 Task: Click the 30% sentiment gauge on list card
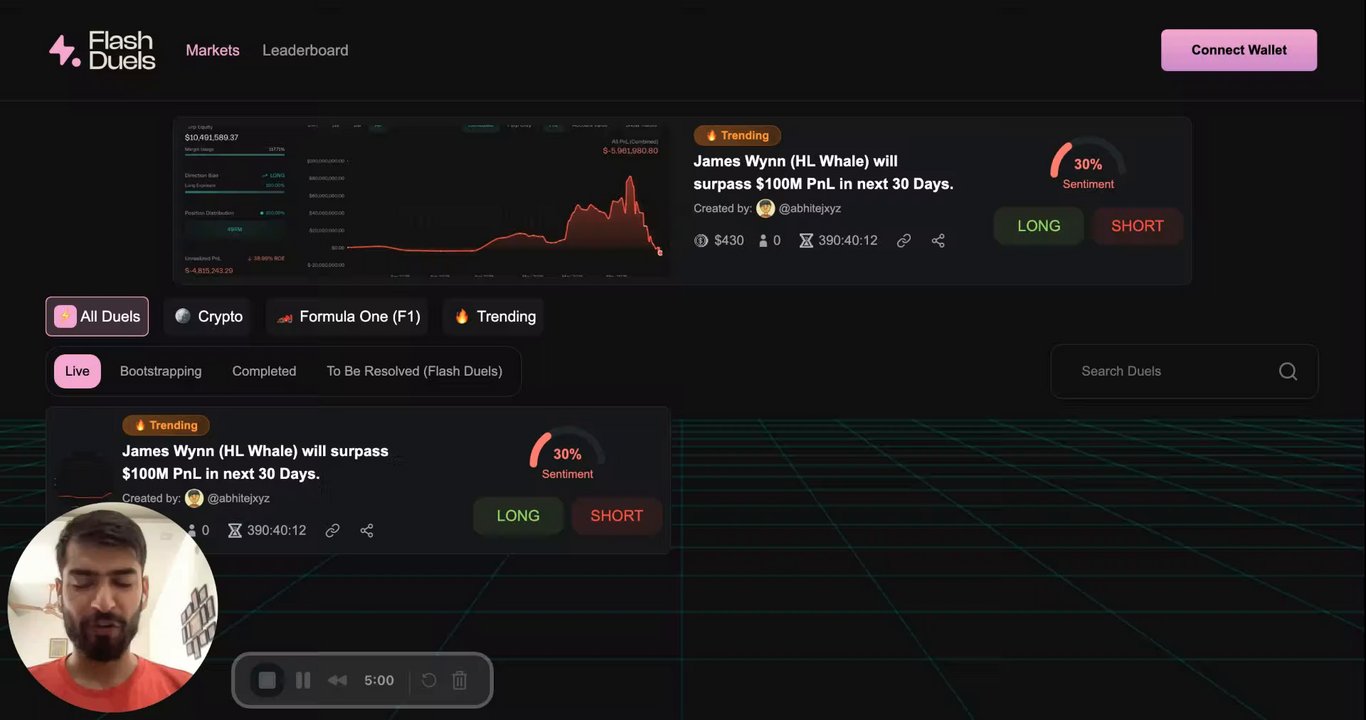[x=567, y=454]
